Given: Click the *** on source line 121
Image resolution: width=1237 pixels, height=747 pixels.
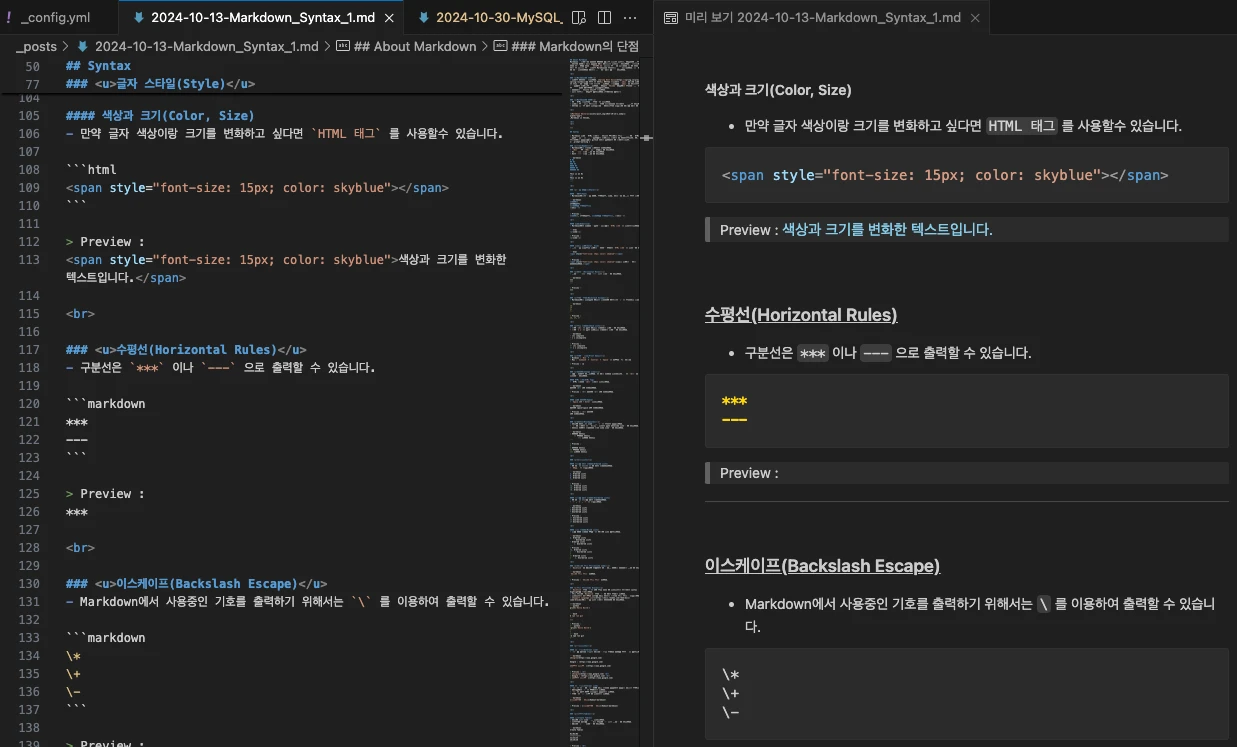Looking at the screenshot, I should tap(76, 422).
